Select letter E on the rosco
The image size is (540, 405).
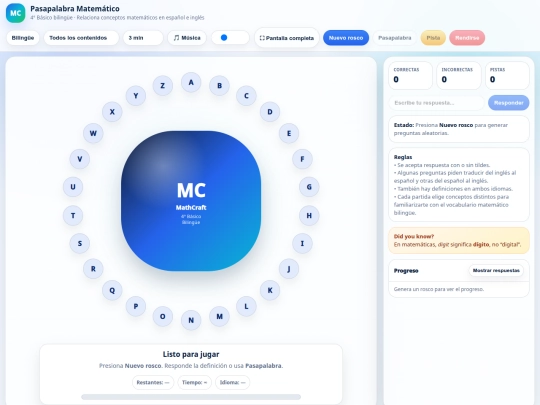pos(289,133)
